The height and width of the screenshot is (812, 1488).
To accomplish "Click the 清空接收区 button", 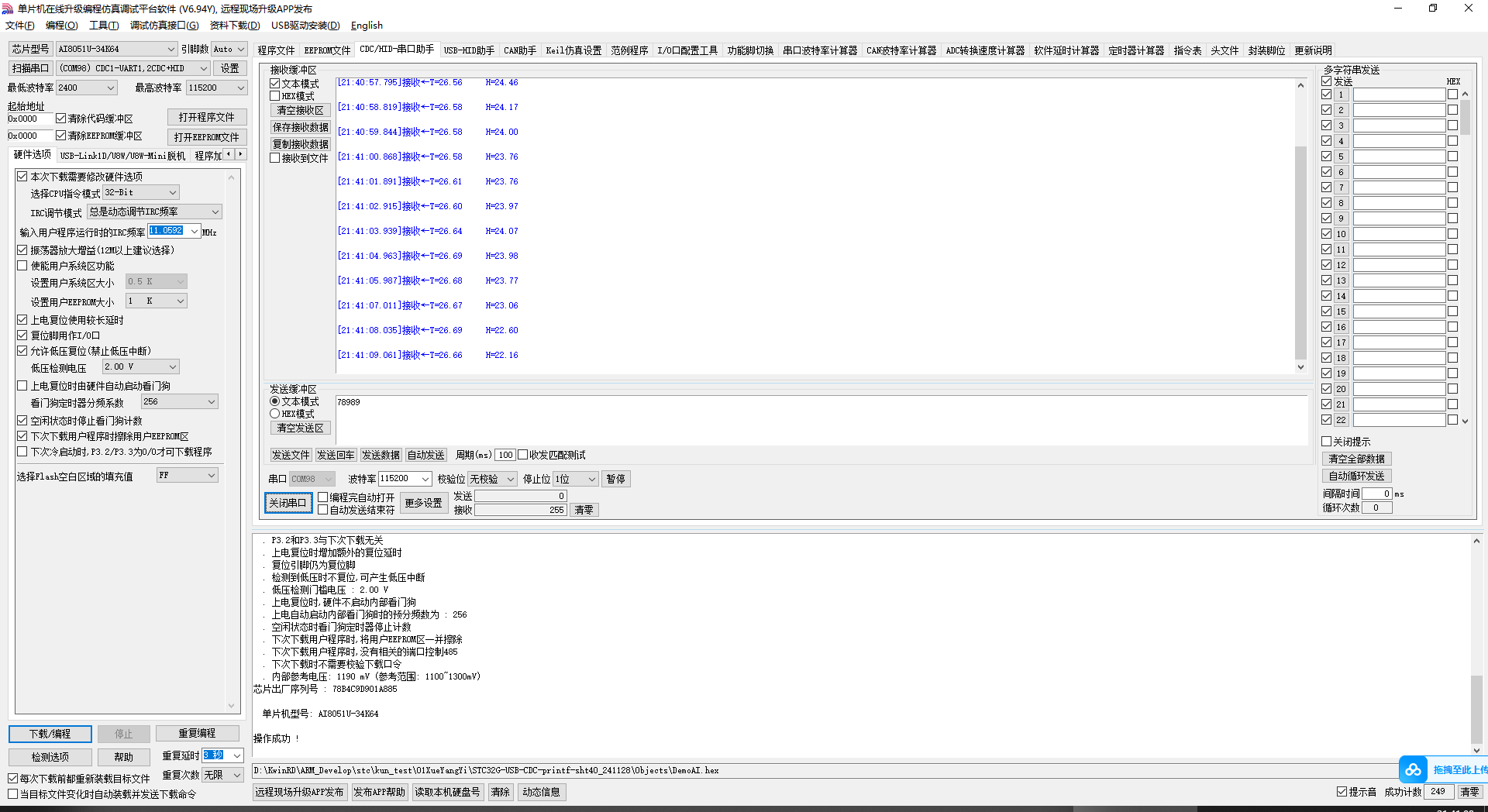I will pos(301,110).
